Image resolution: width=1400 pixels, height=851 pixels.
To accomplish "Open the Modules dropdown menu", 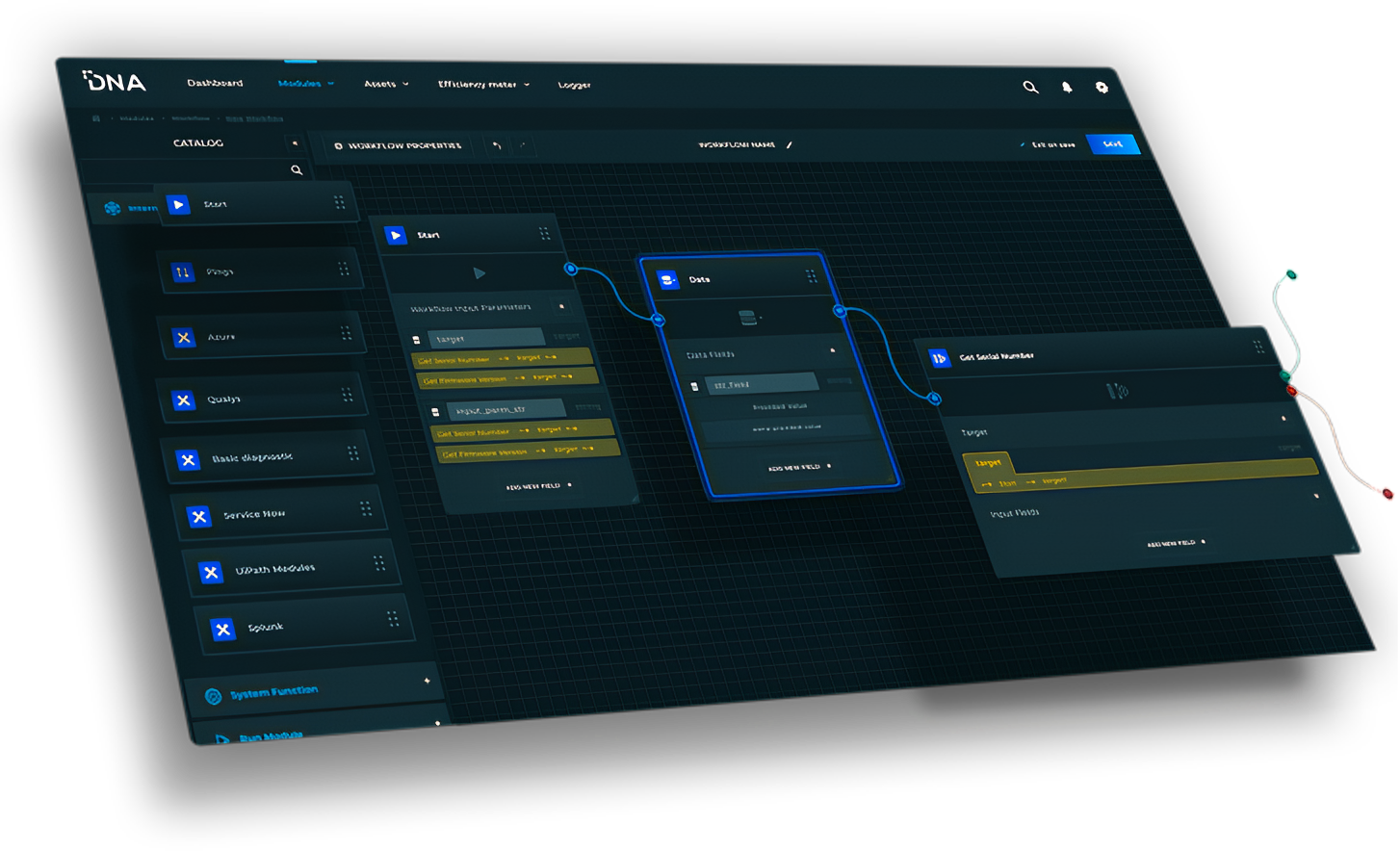I will (306, 84).
